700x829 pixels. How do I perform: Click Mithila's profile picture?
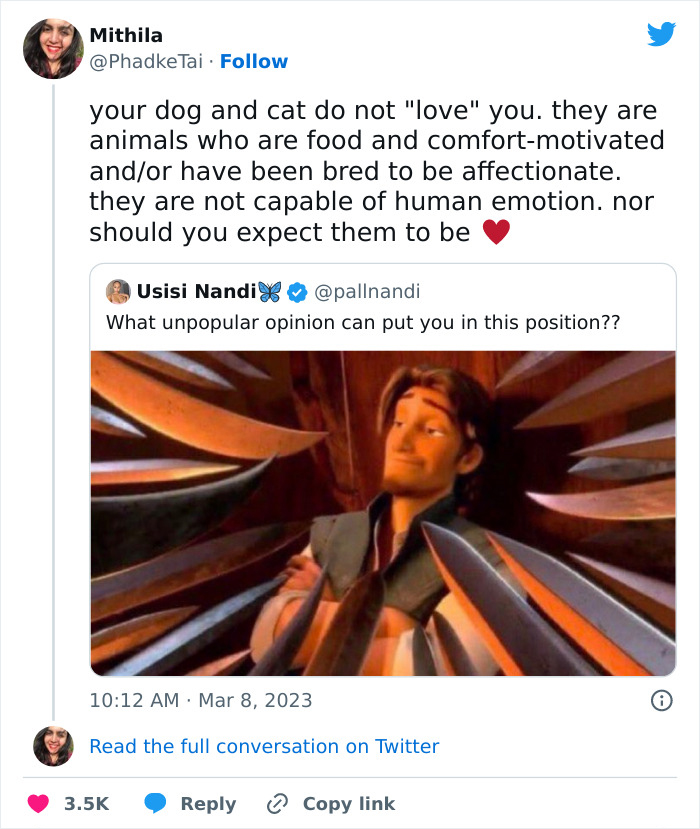(52, 46)
